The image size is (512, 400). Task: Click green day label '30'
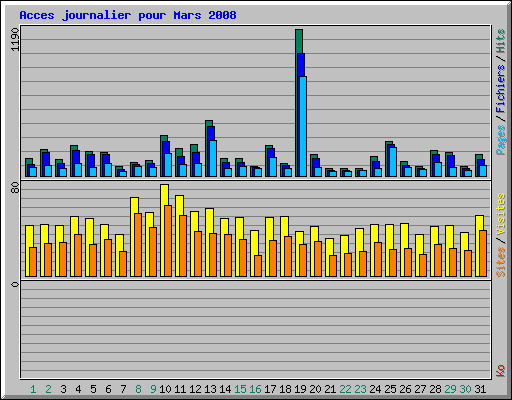[x=465, y=389]
